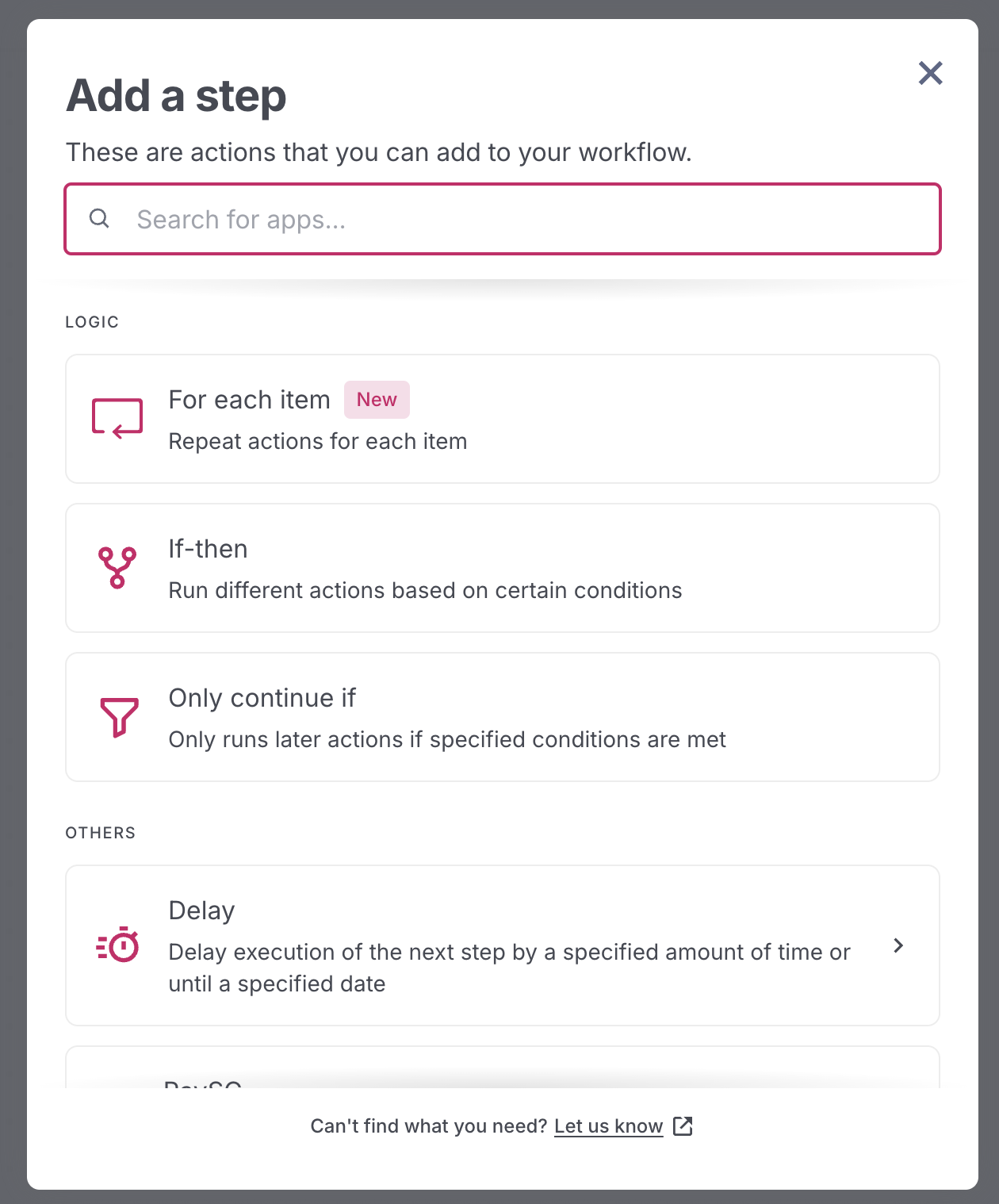This screenshot has width=999, height=1204.
Task: Click 'Run different actions based on certain conditions' text
Action: (425, 590)
